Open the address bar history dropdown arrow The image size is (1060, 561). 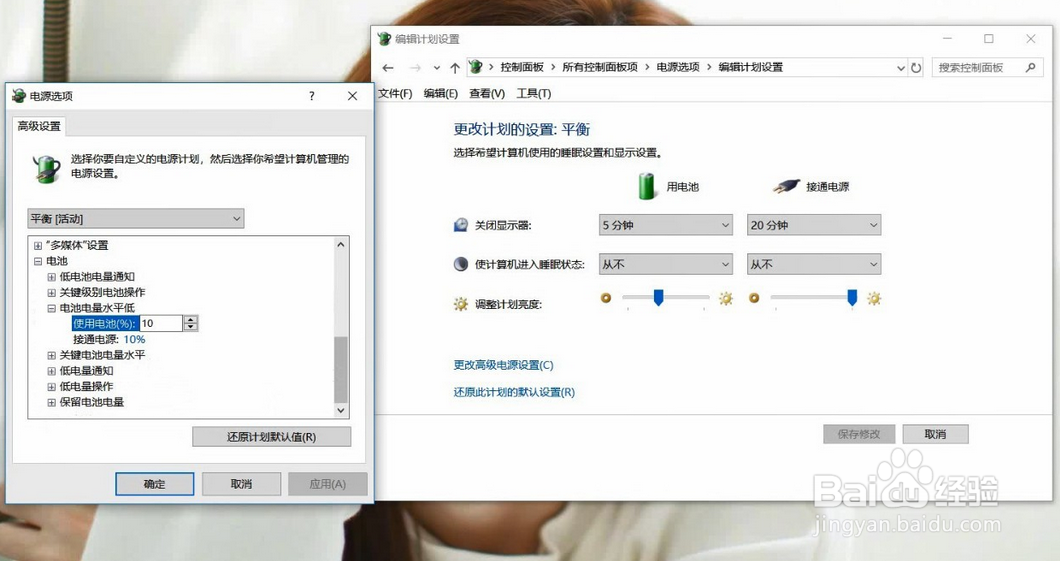[900, 68]
